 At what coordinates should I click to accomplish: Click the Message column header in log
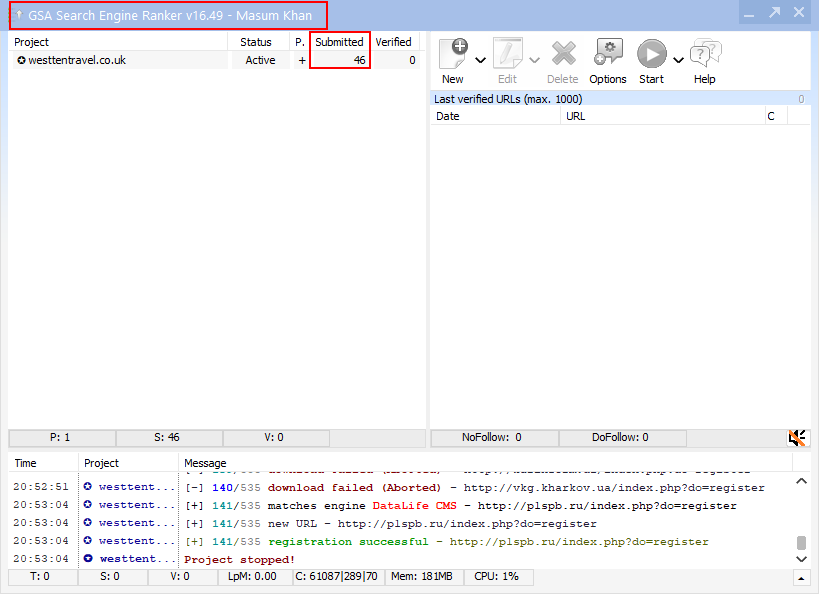(x=486, y=463)
